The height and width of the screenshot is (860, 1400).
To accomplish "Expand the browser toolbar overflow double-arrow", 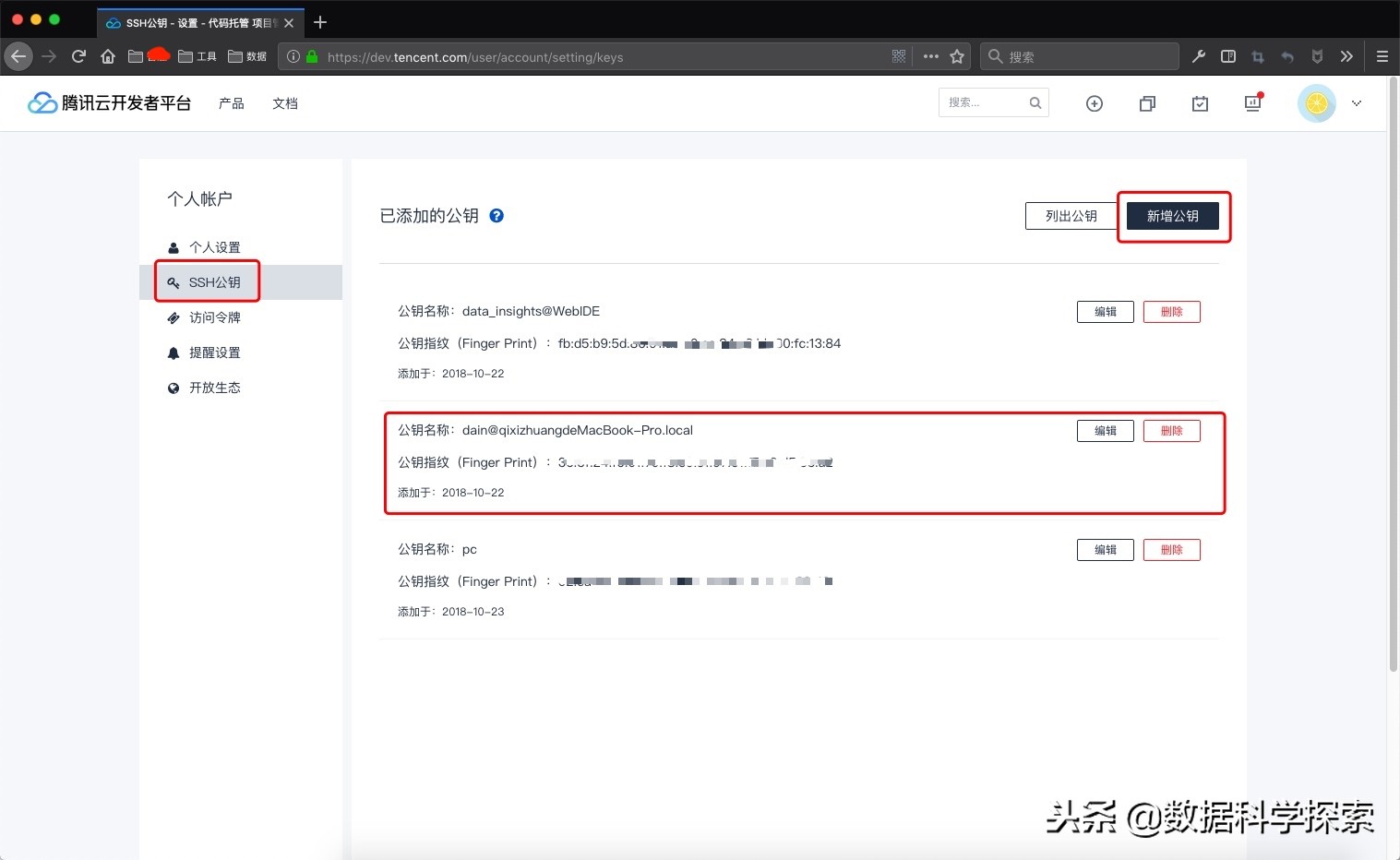I will coord(1346,56).
